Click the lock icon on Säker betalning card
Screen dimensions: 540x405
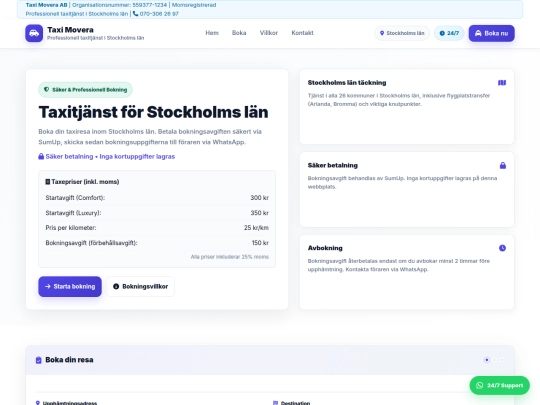(503, 165)
